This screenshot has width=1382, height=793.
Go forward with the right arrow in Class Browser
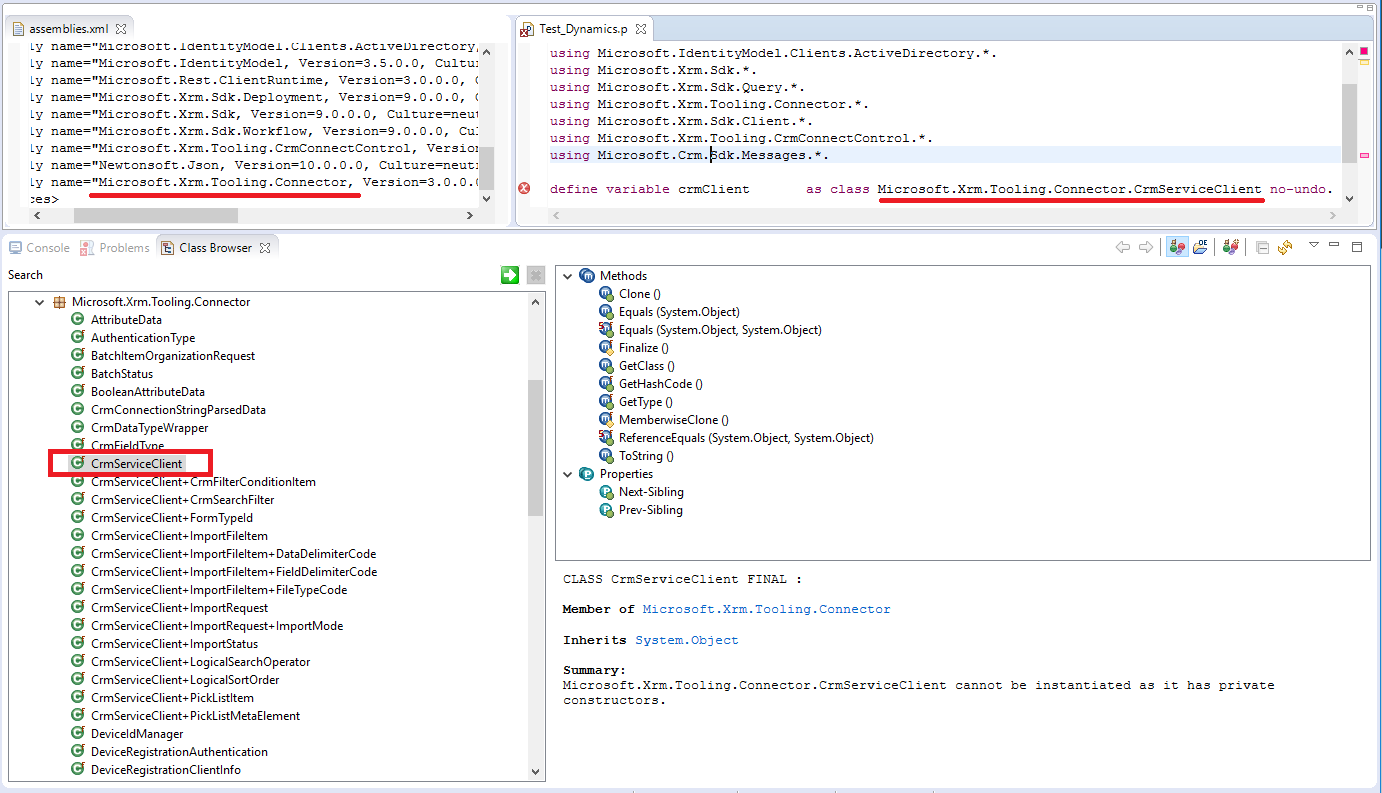click(1146, 248)
